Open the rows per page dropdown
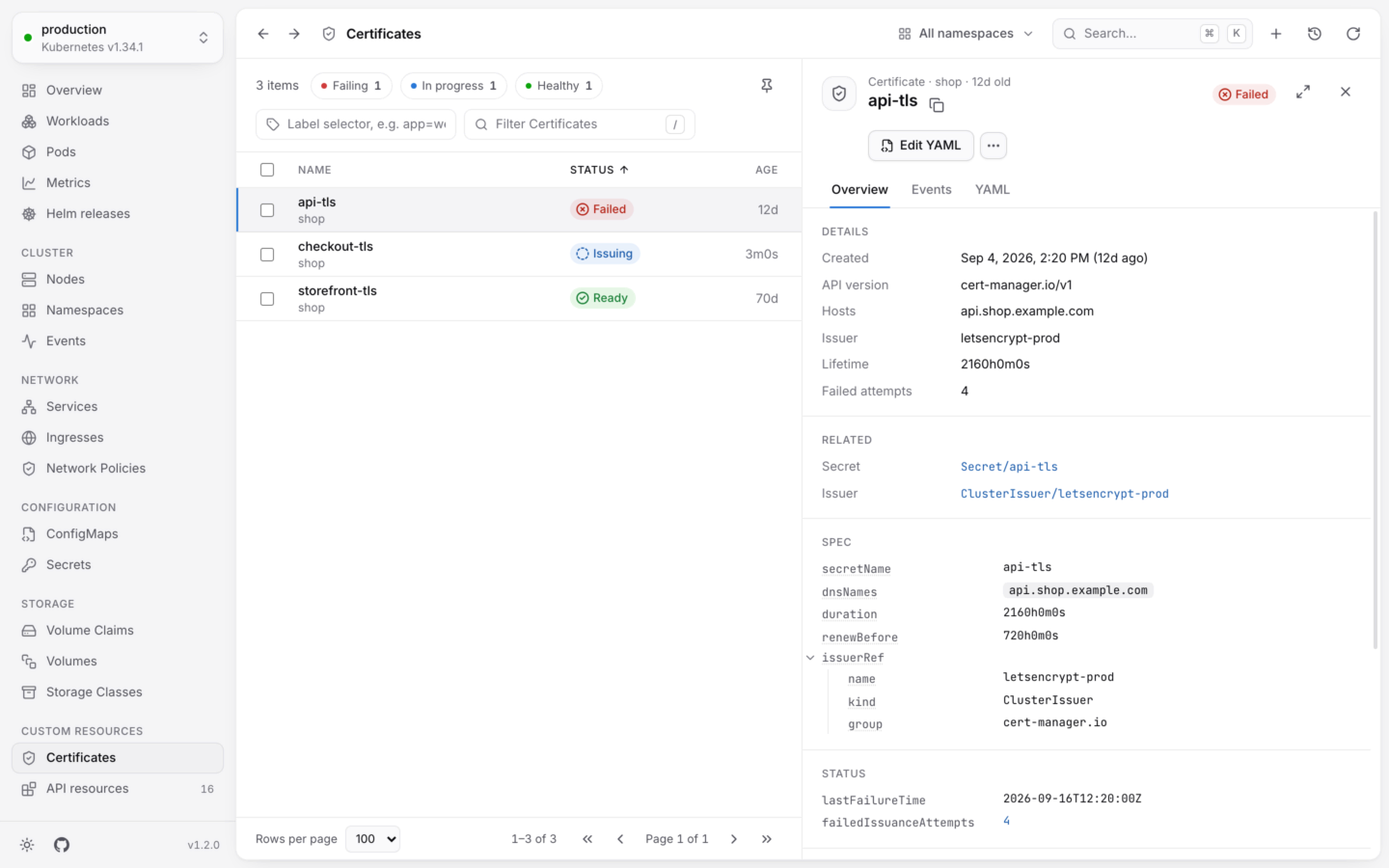Viewport: 1389px width, 868px height. point(372,839)
